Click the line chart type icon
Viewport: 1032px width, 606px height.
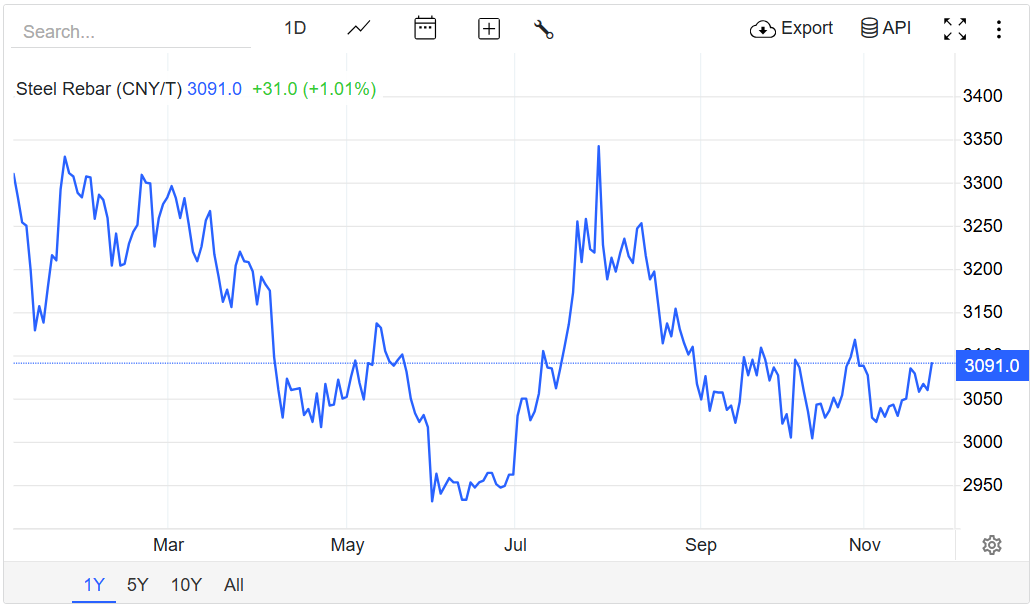coord(359,28)
